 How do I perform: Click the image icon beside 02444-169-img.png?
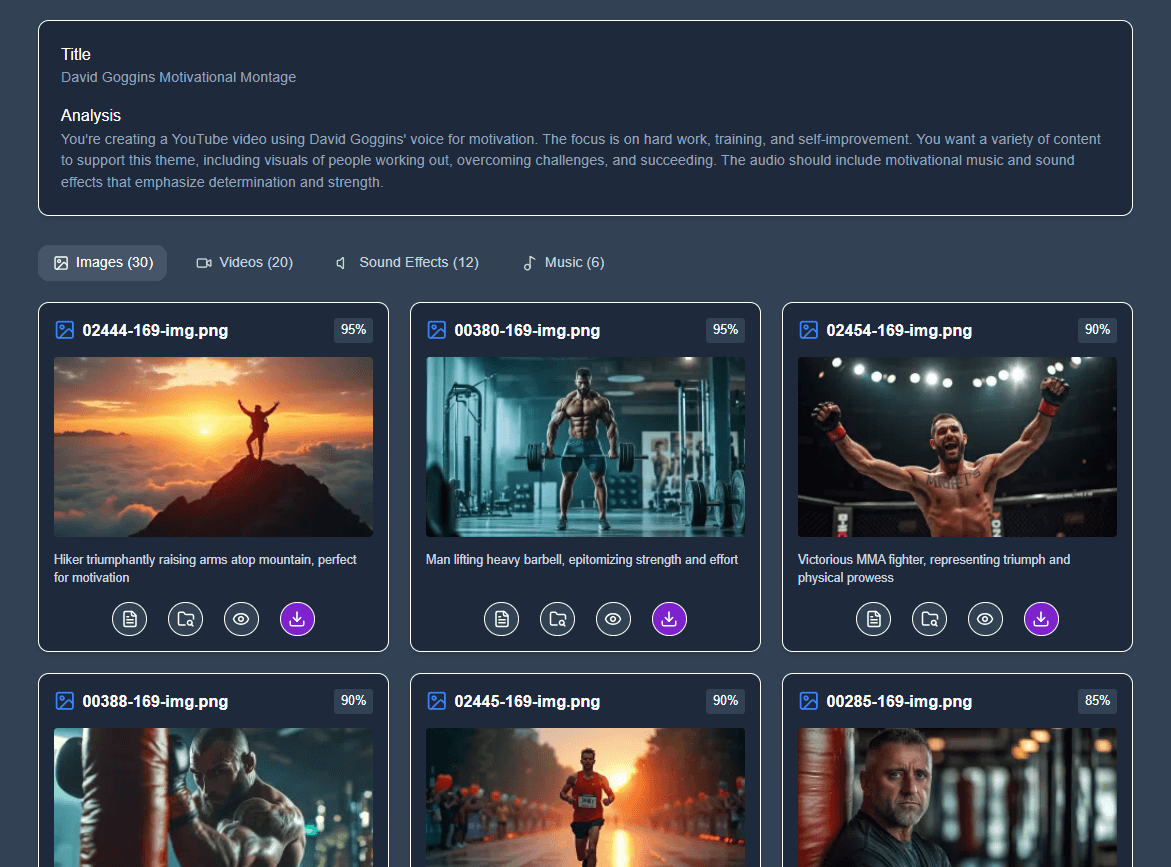(x=65, y=330)
